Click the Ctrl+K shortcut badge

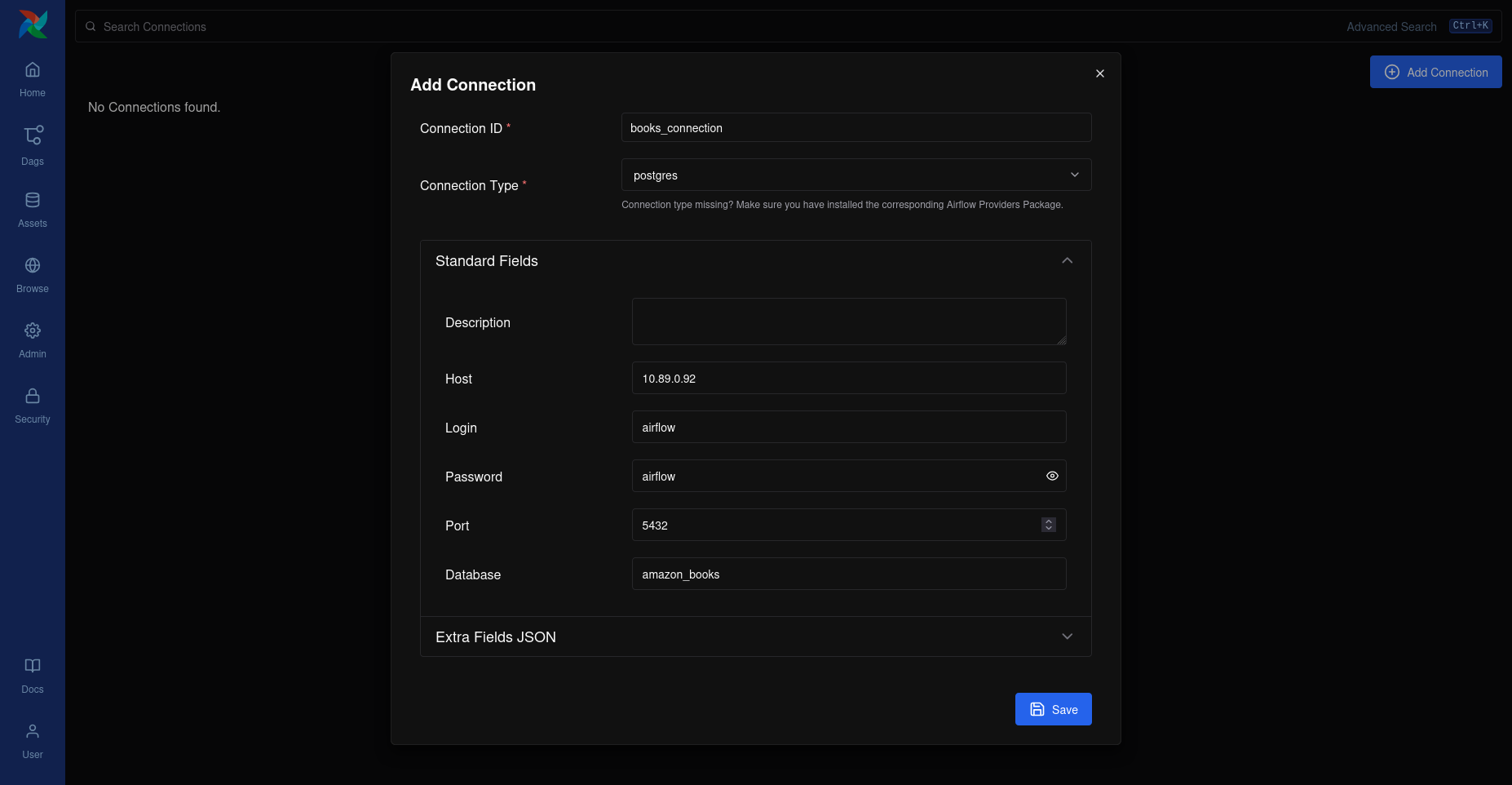(x=1470, y=26)
